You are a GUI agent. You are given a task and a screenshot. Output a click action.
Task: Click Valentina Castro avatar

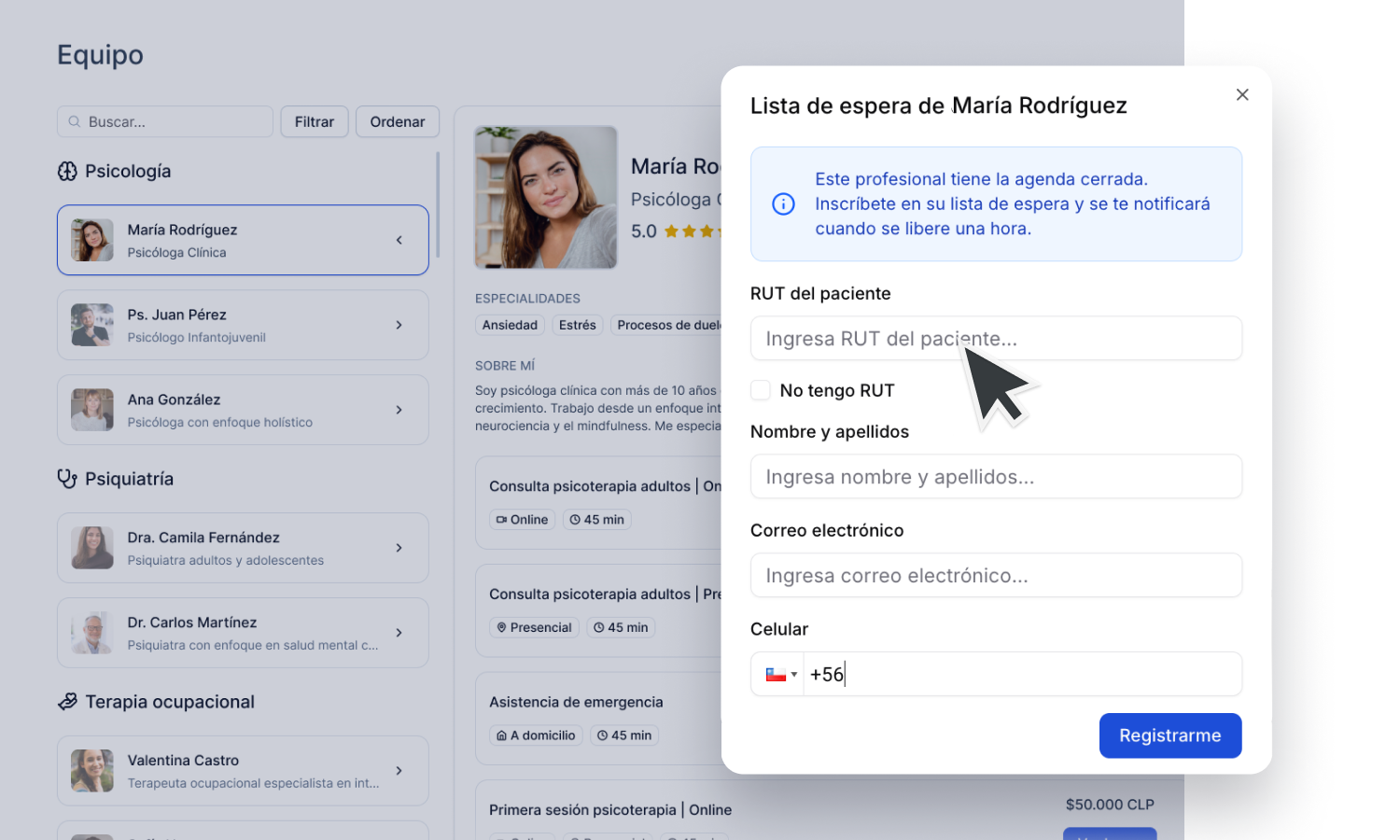point(92,771)
